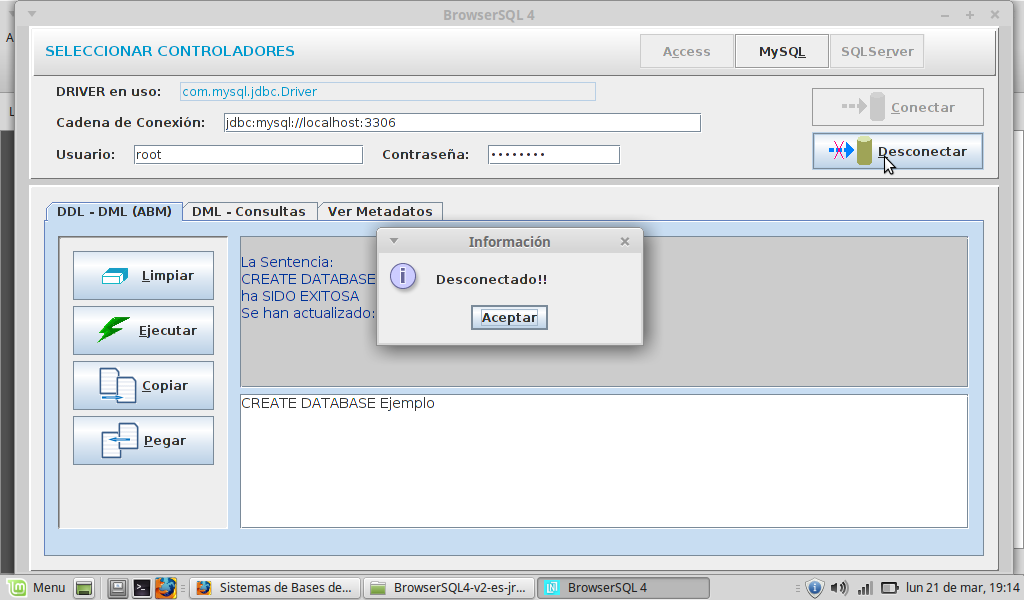Click the Limpiar eraser icon

tap(116, 276)
